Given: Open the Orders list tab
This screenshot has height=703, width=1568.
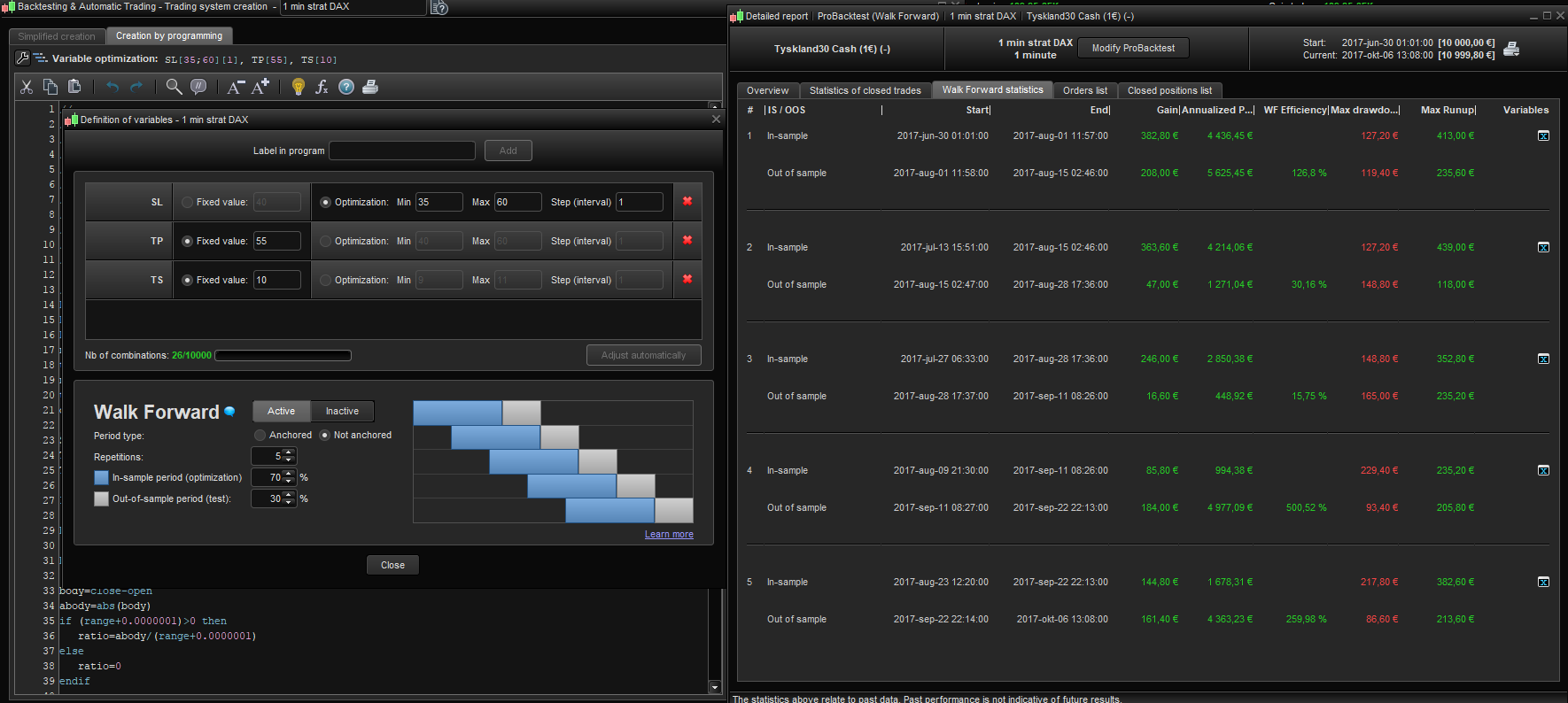Looking at the screenshot, I should click(x=1085, y=90).
